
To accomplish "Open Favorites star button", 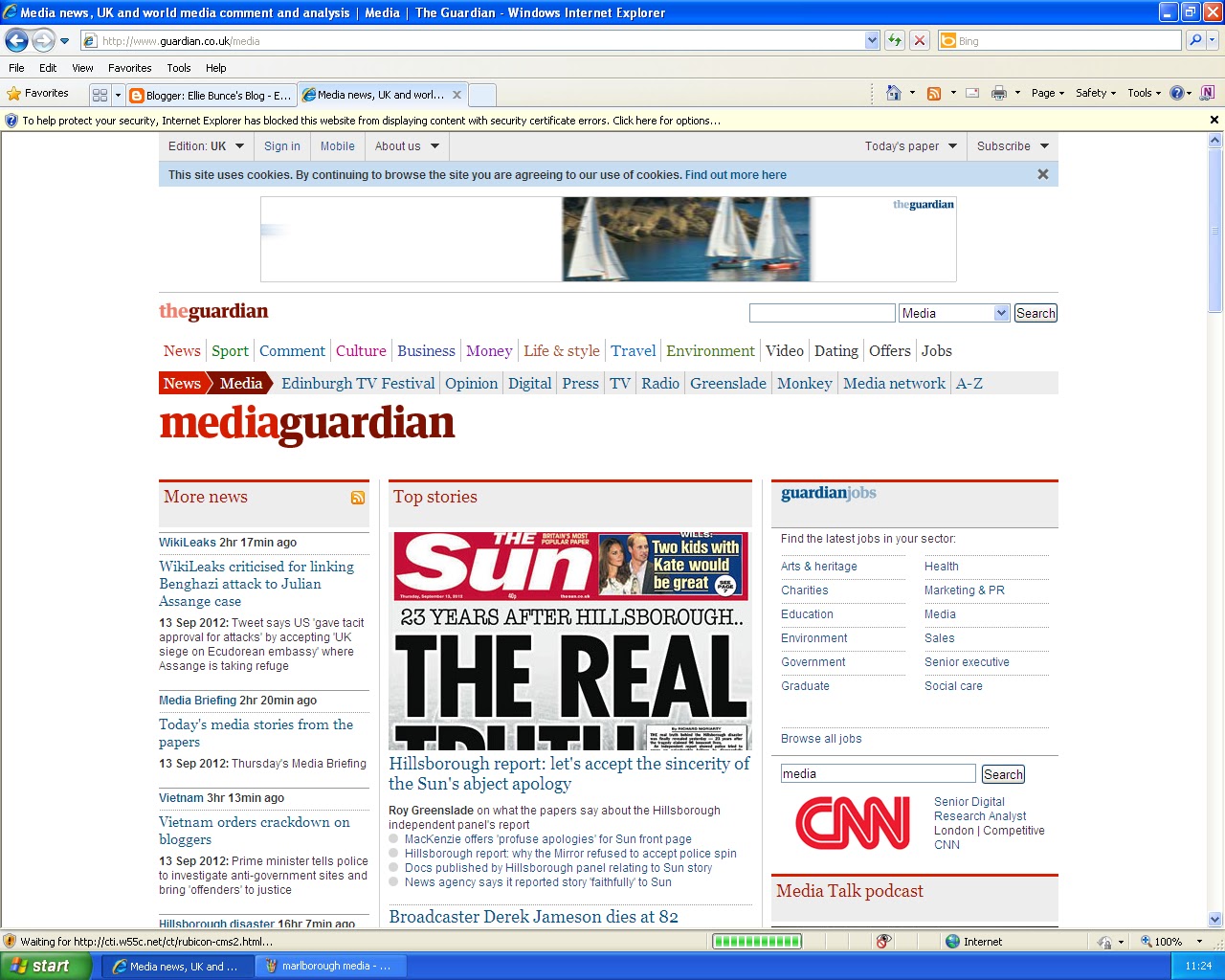I will [x=38, y=94].
